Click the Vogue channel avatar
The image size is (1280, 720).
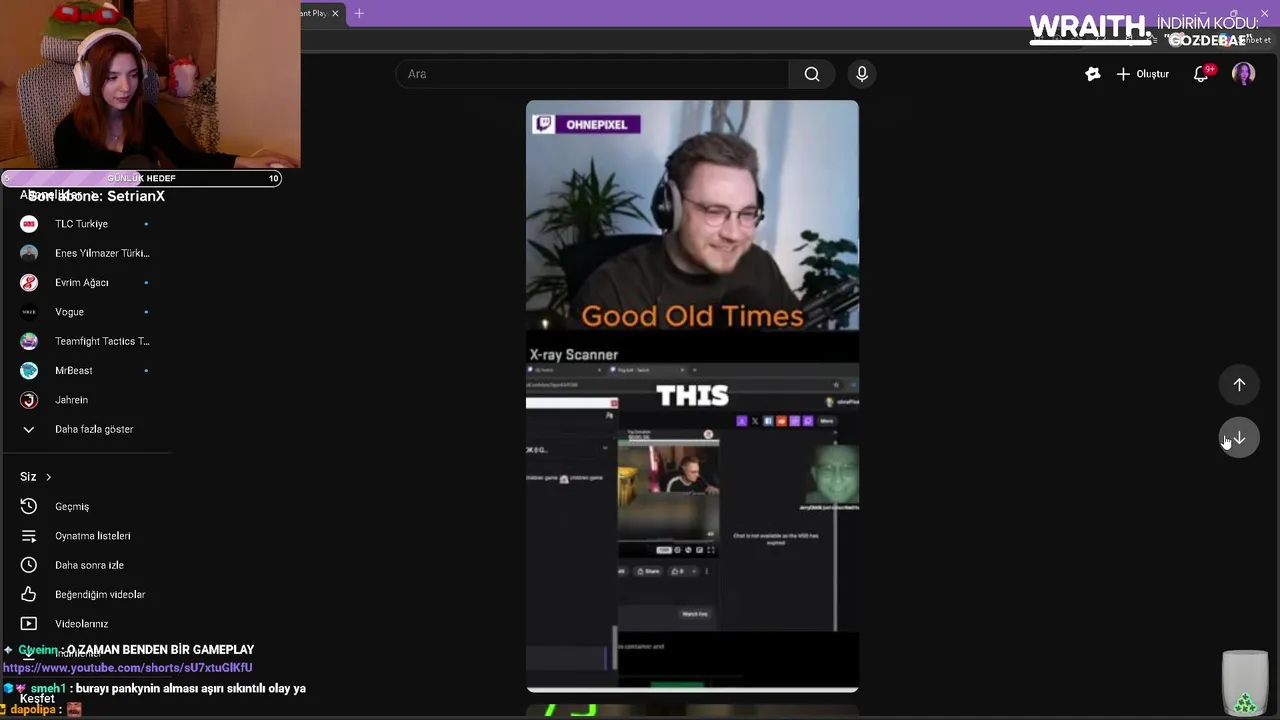(x=29, y=312)
